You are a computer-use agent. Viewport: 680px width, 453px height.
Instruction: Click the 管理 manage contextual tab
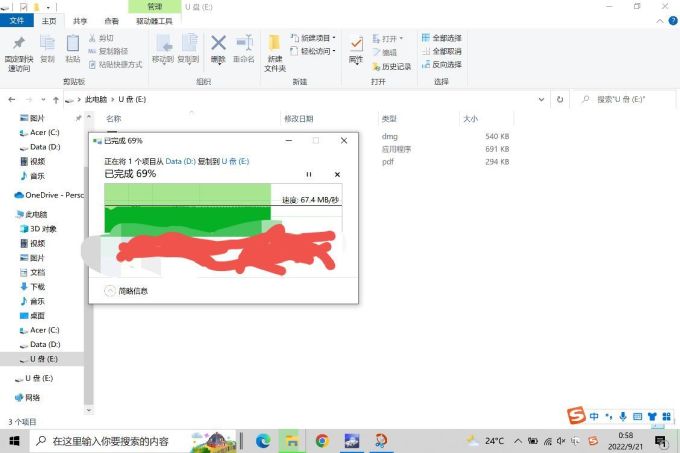[x=155, y=7]
